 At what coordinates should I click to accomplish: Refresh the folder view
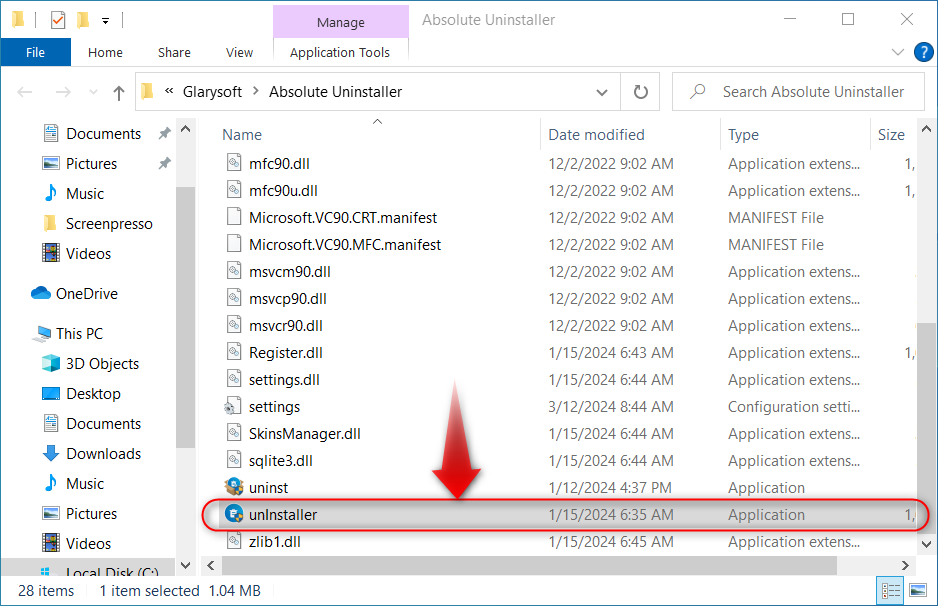click(641, 92)
